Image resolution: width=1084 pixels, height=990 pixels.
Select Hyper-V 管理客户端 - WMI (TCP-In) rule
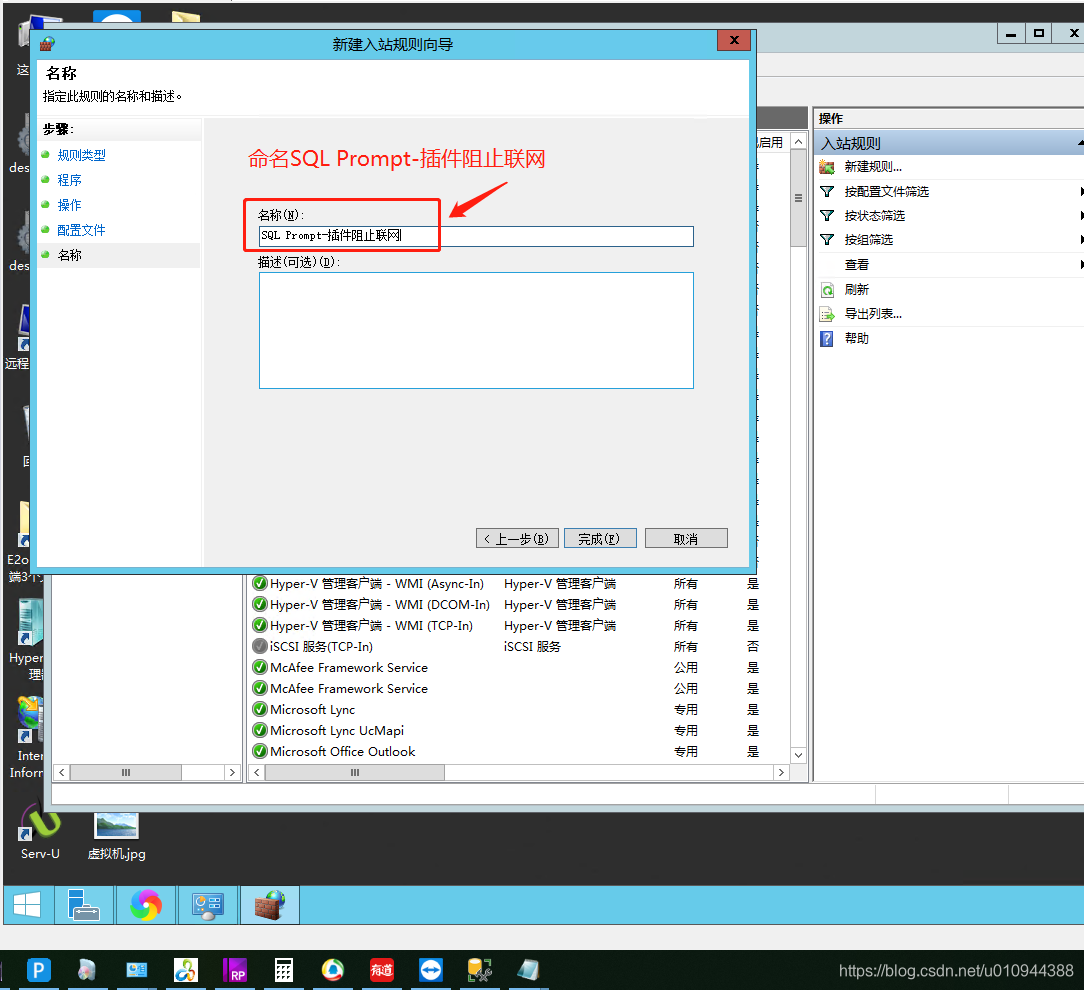[x=371, y=626]
